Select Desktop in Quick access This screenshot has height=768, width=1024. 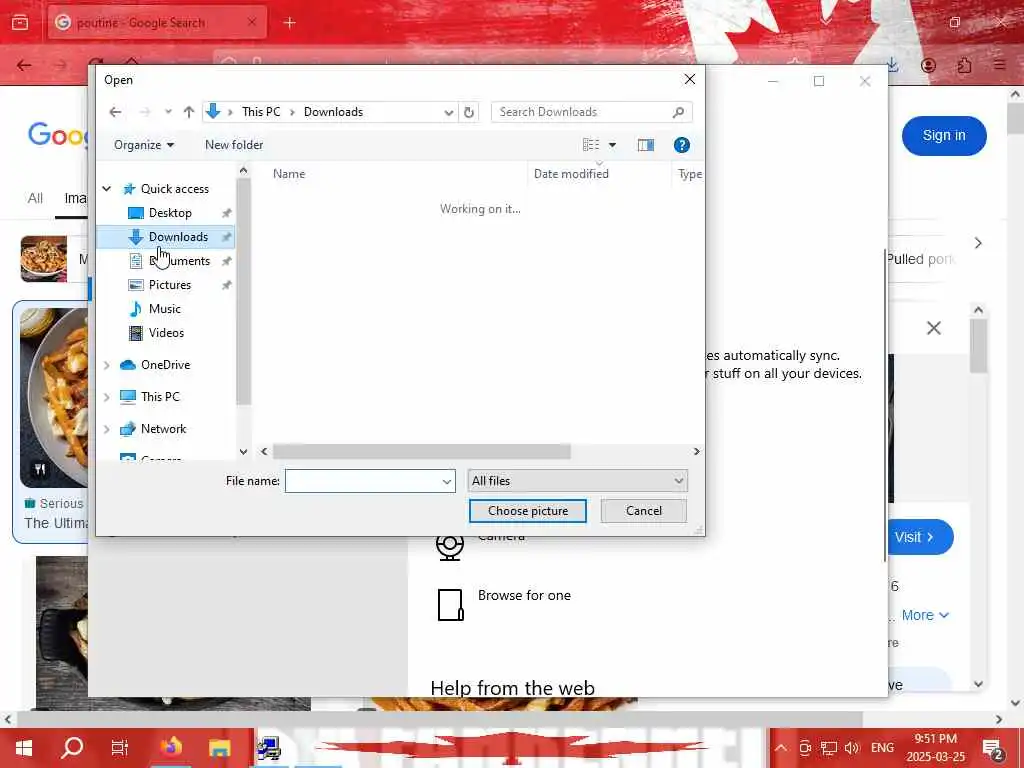coord(170,213)
